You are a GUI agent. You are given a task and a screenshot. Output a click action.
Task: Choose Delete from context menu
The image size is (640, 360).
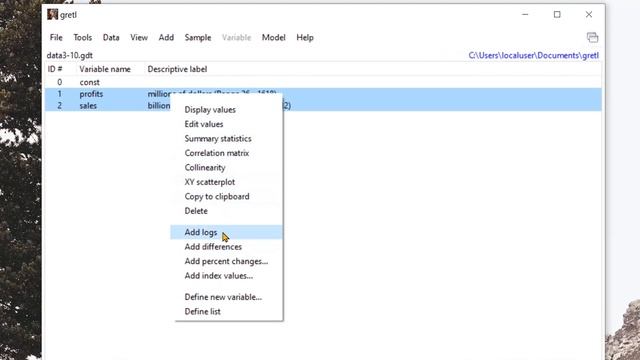coord(227,211)
